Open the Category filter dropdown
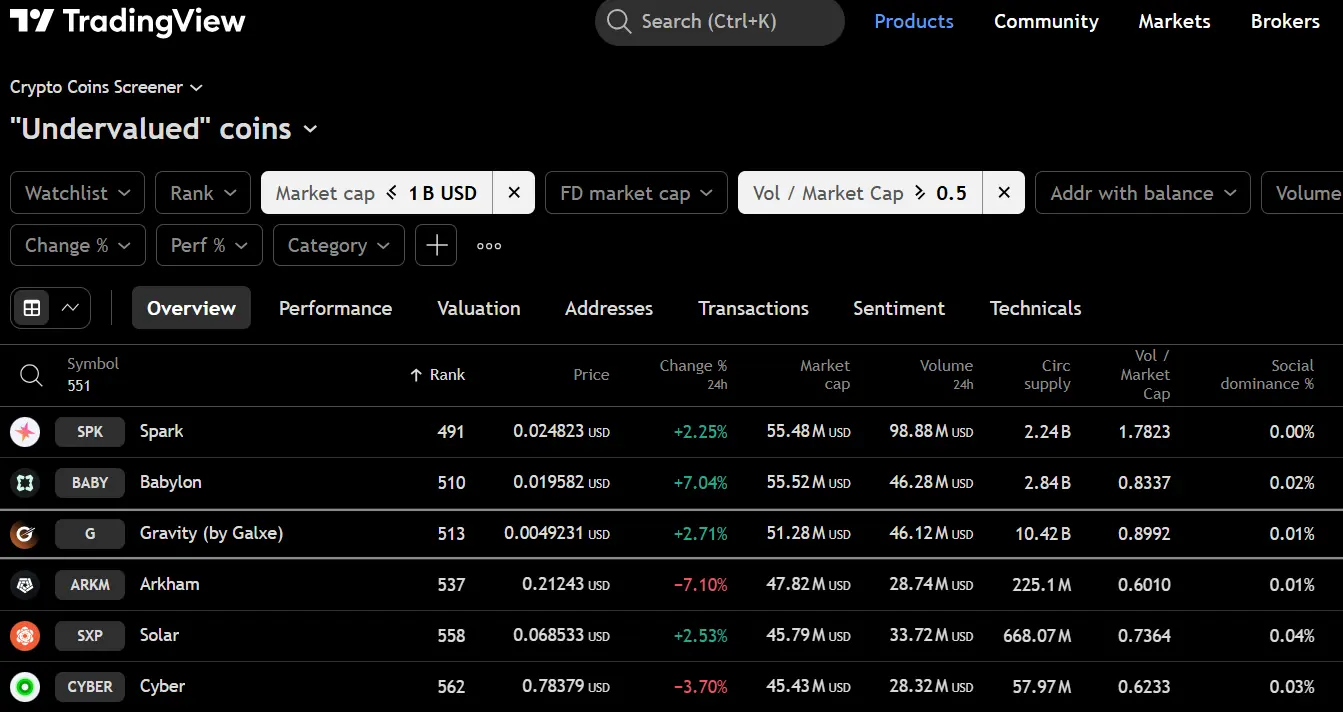 pos(338,245)
